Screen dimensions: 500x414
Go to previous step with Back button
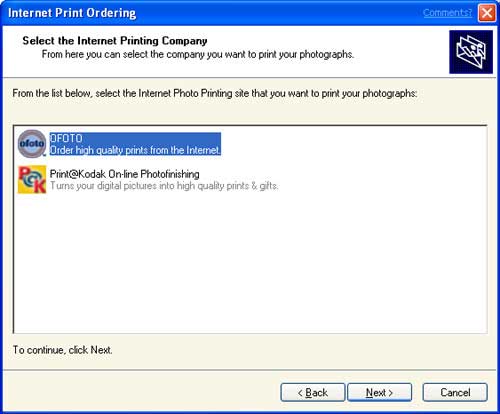click(313, 392)
